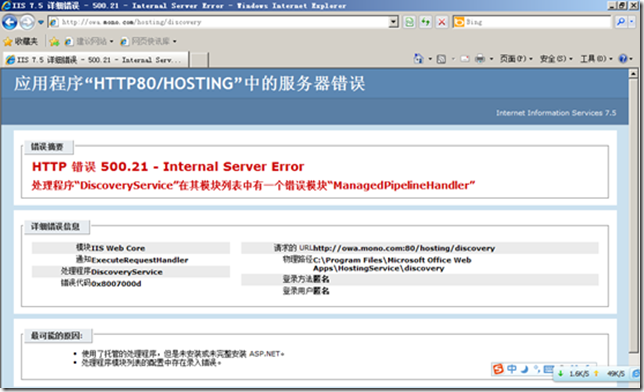Click the scrollbar up arrow
Viewport: 644px width, 392px height.
tap(633, 74)
